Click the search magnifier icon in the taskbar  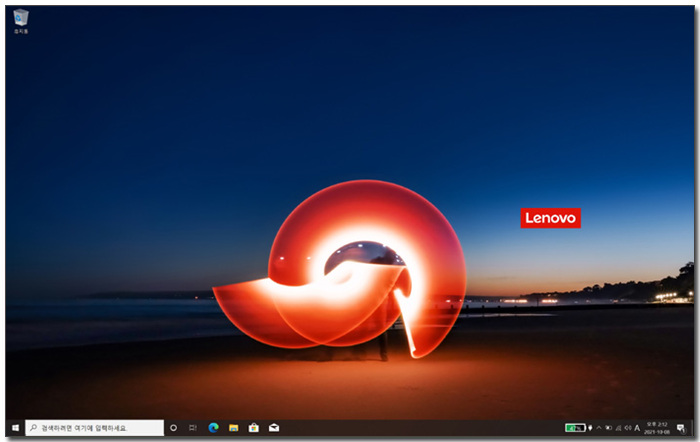tap(34, 427)
